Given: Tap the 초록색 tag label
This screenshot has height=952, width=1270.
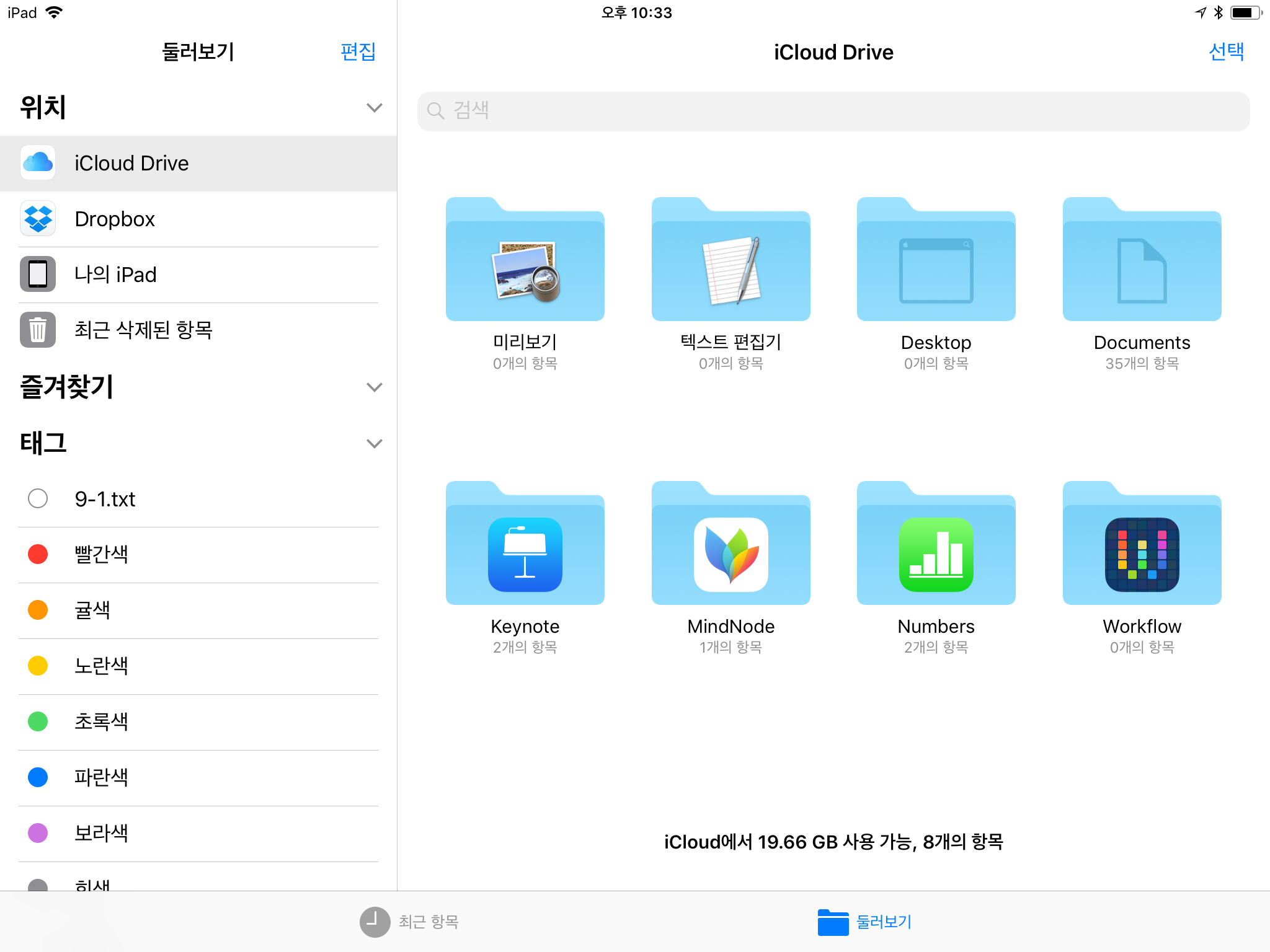Looking at the screenshot, I should 101,721.
